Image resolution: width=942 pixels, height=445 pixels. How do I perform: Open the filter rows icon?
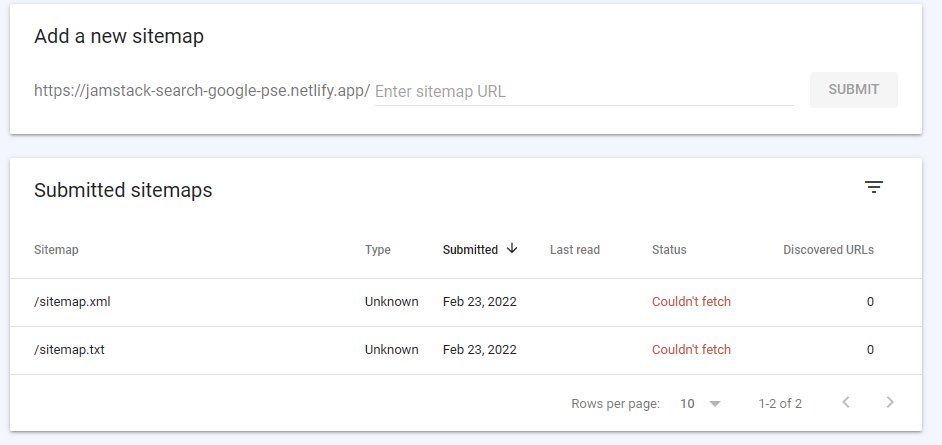874,187
